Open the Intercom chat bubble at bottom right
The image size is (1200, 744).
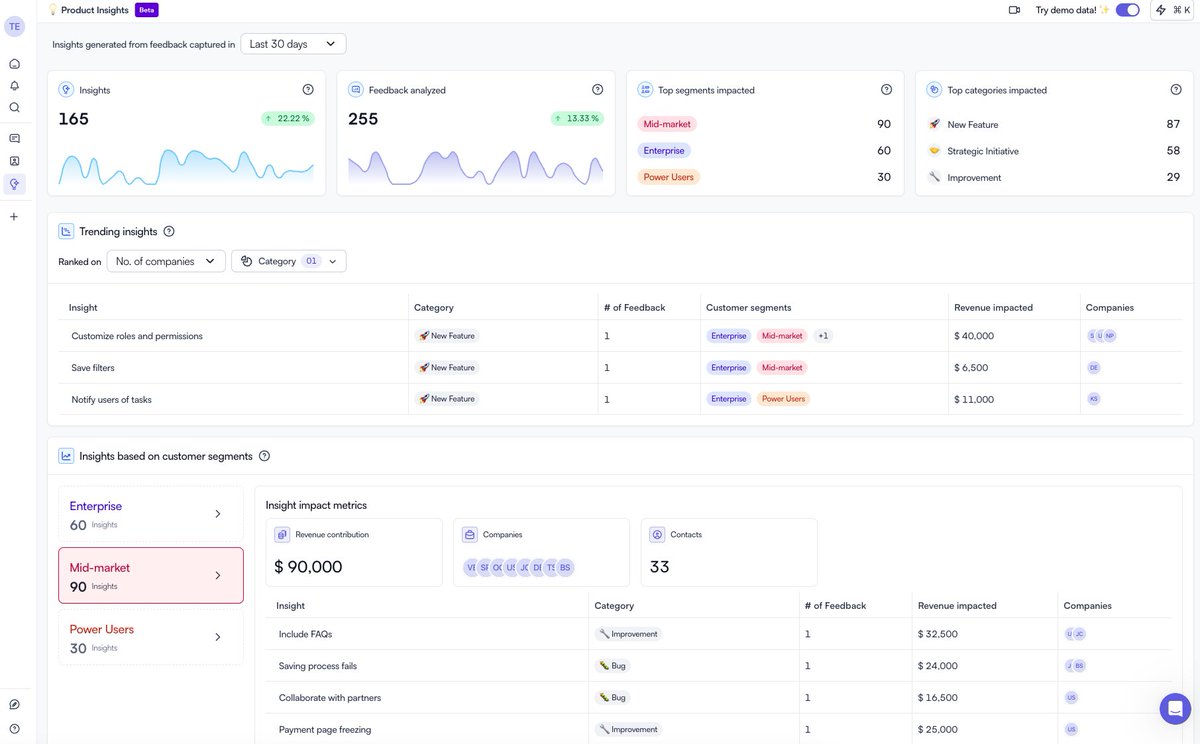click(x=1174, y=708)
